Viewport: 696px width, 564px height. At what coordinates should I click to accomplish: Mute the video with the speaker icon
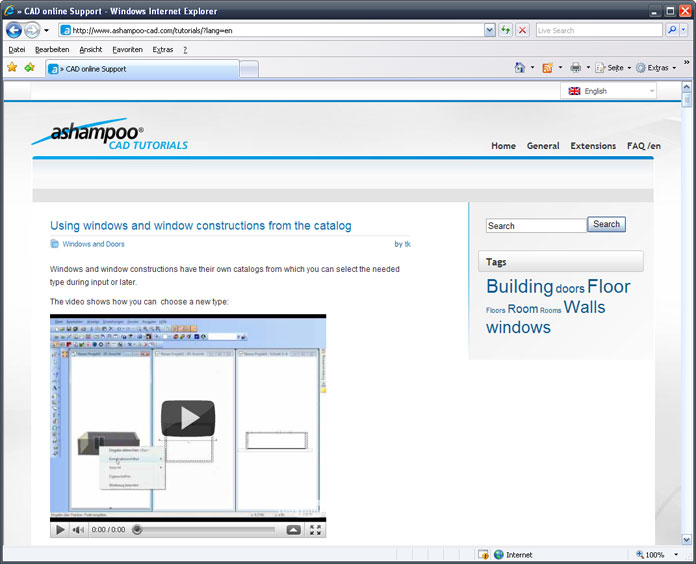[x=79, y=530]
